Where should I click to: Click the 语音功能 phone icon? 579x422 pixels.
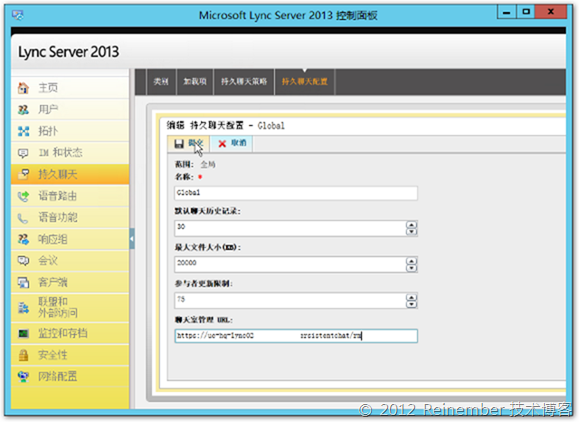point(23,218)
